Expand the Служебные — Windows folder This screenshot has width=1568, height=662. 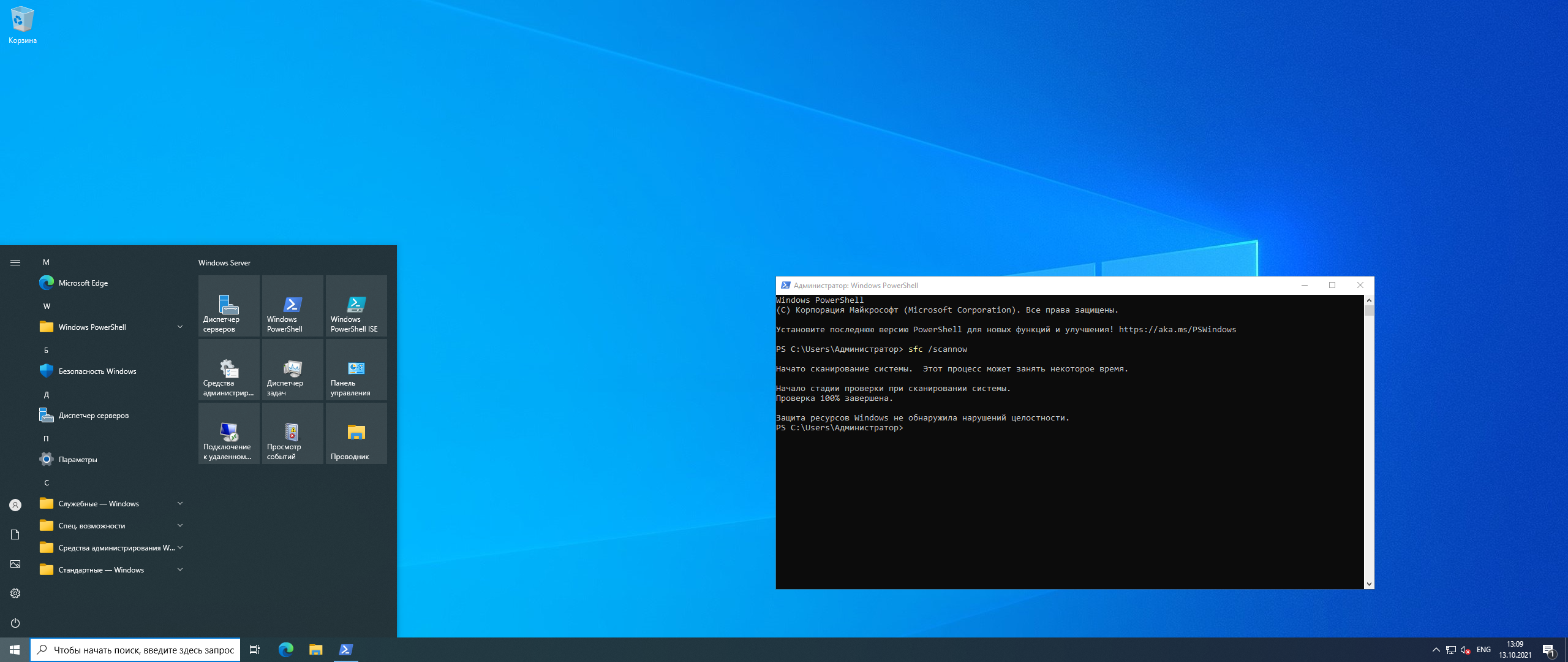click(110, 504)
